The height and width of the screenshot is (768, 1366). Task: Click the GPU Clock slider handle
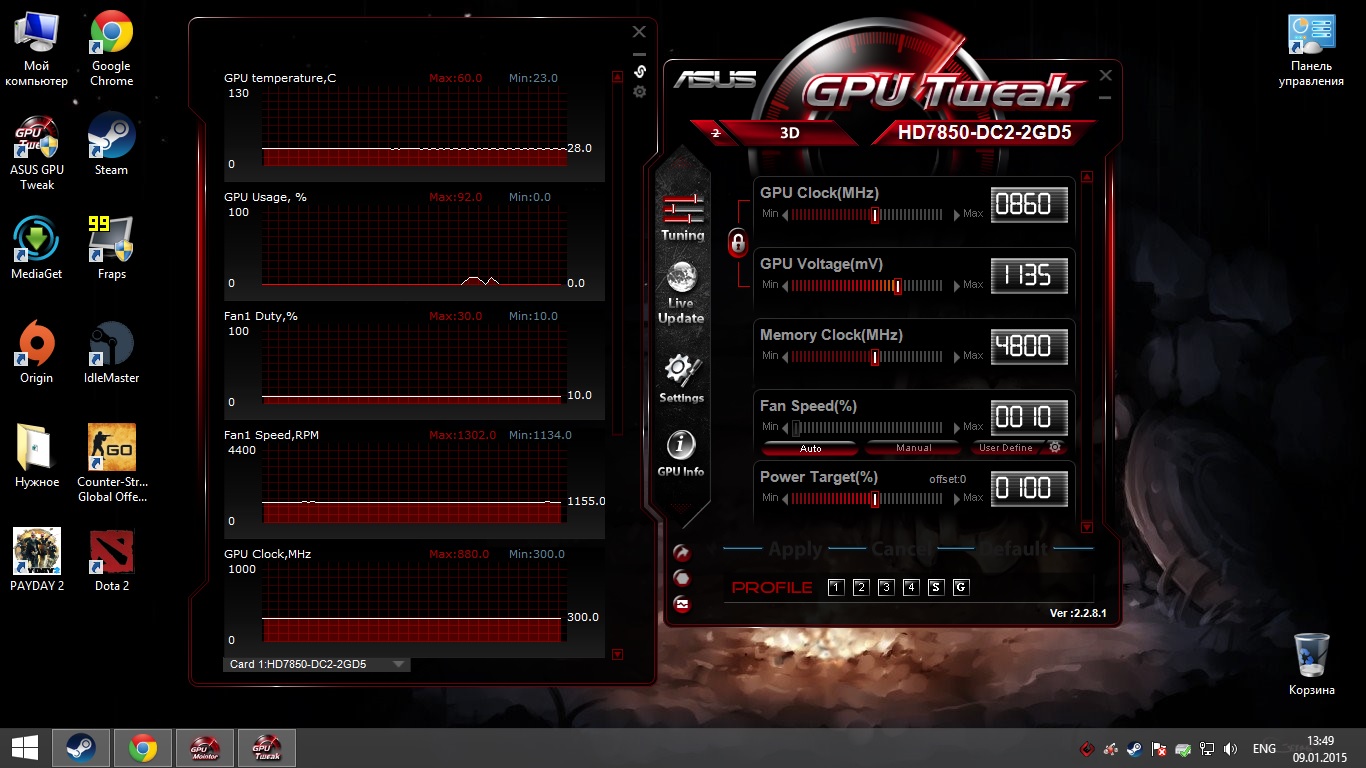coord(875,214)
